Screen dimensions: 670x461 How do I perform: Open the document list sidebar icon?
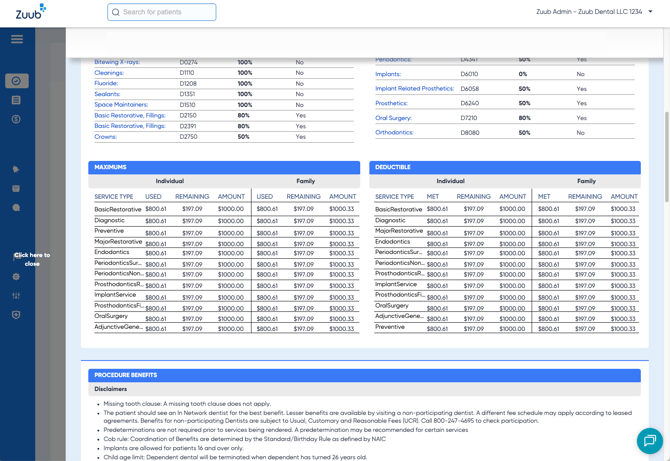point(16,100)
